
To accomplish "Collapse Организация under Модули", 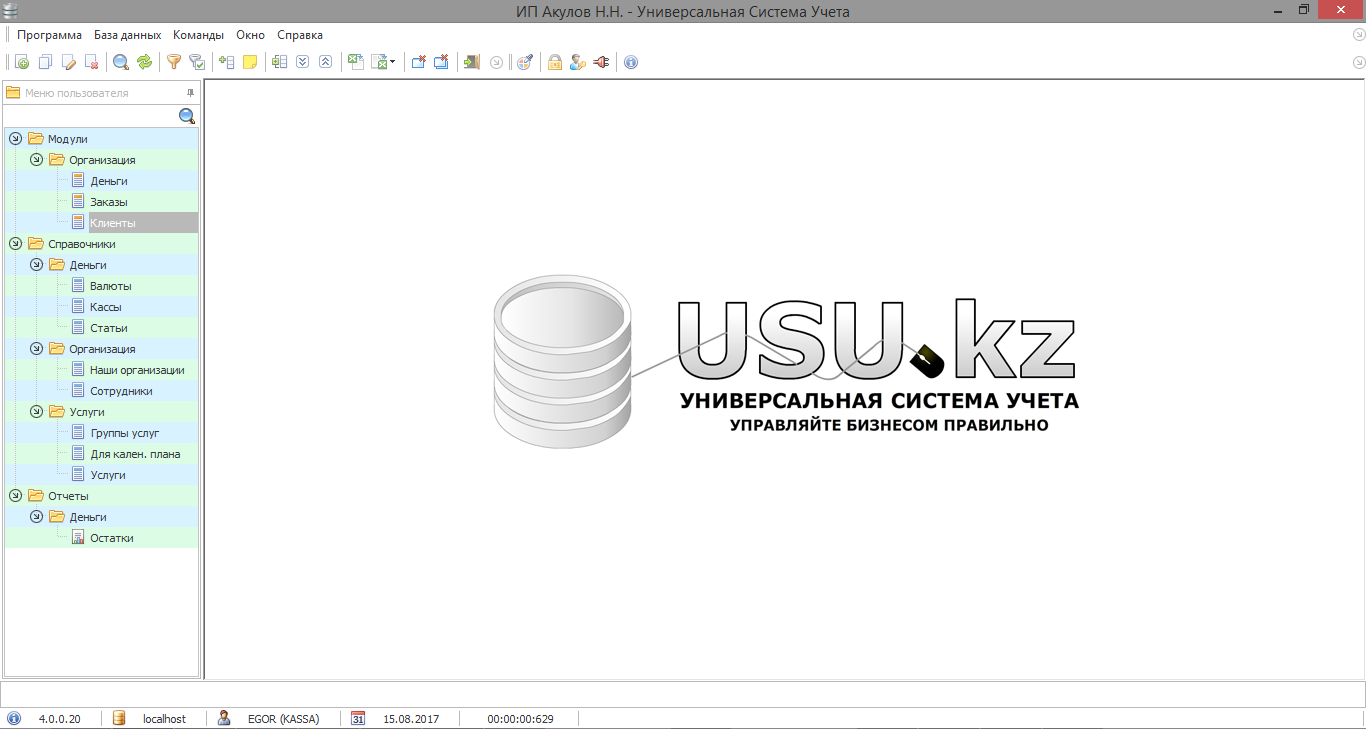I will (36, 160).
